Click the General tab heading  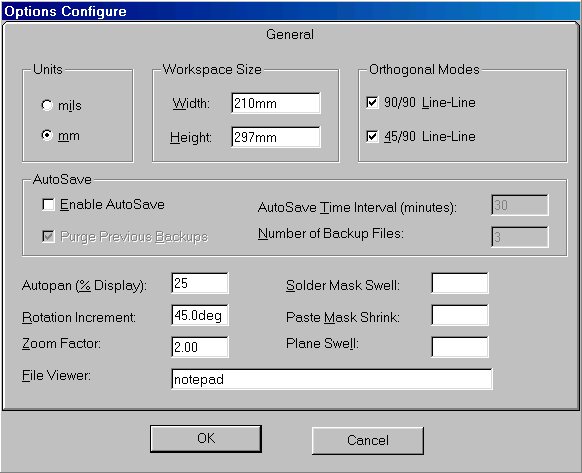click(x=290, y=35)
